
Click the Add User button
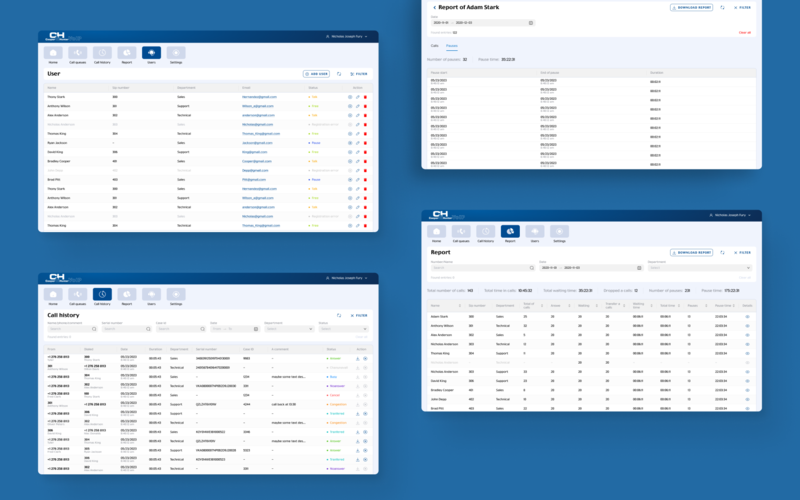[316, 74]
